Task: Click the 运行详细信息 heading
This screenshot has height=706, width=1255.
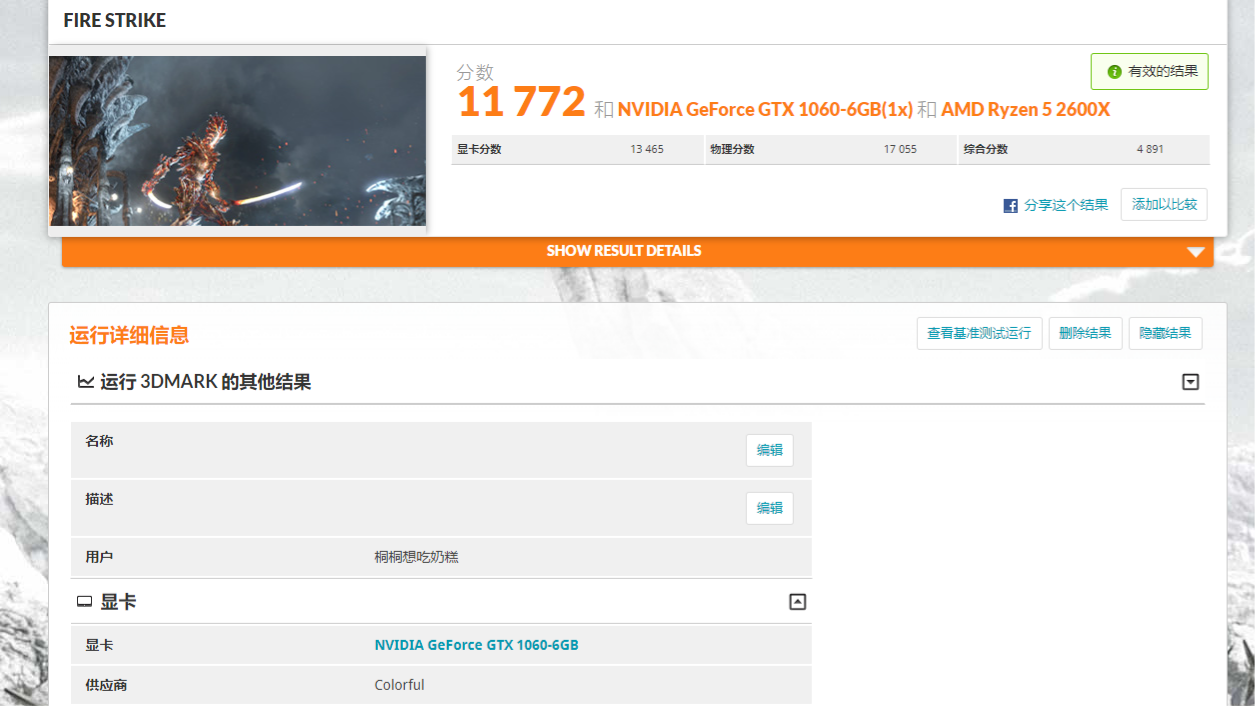Action: tap(129, 335)
